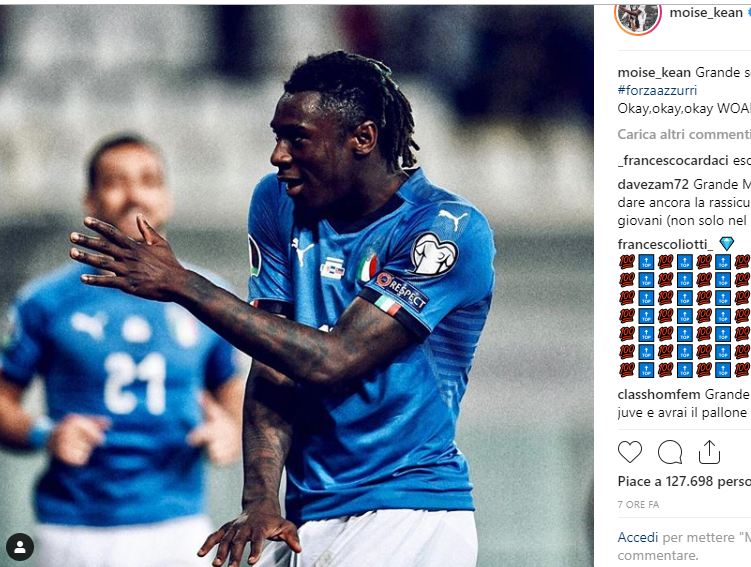751x567 pixels.
Task: Show tagged people via the person icon
Action: click(x=20, y=546)
